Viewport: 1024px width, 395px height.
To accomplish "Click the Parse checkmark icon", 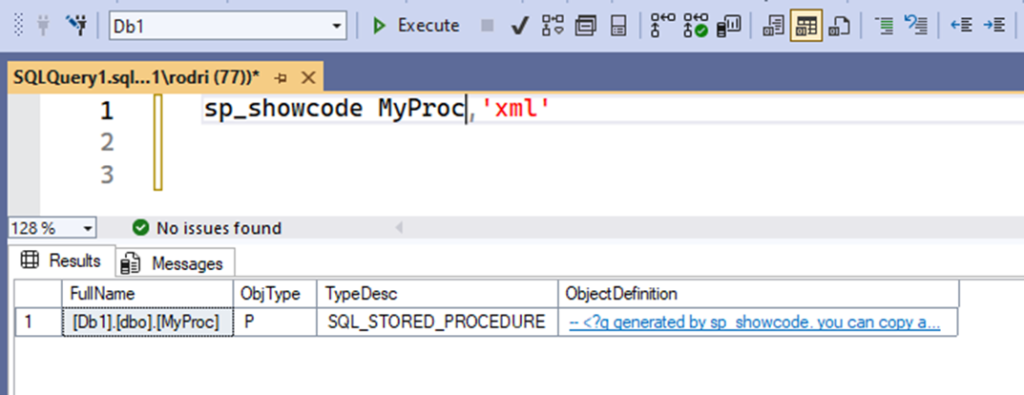I will pos(519,26).
